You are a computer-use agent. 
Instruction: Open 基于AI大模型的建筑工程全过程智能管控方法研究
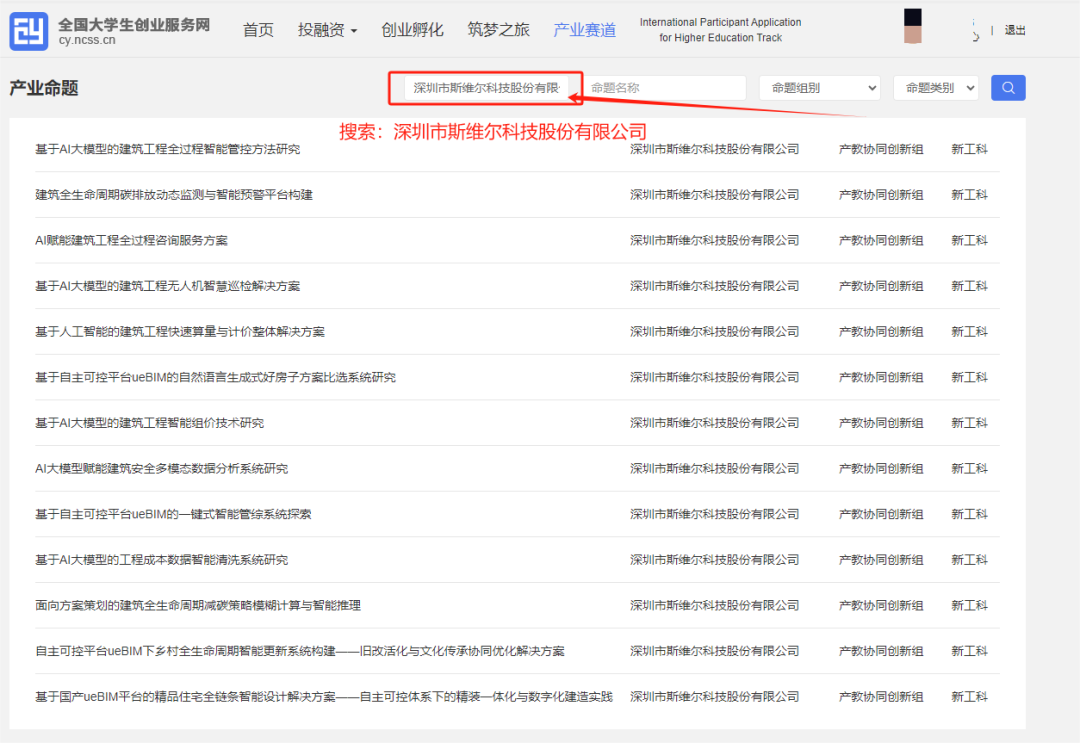point(167,149)
